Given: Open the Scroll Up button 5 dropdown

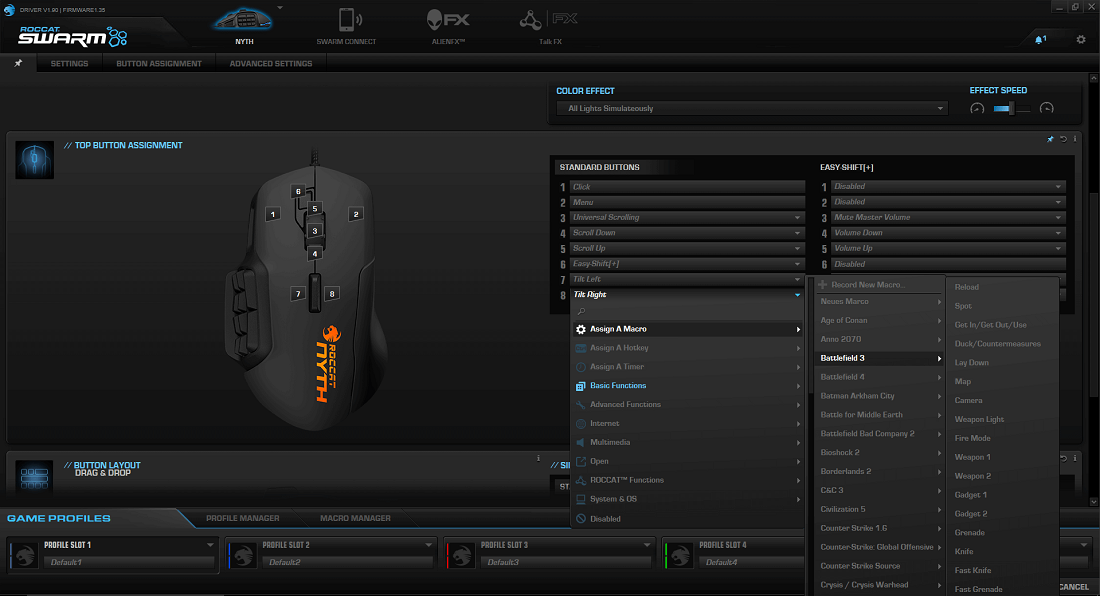Looking at the screenshot, I should (x=687, y=248).
